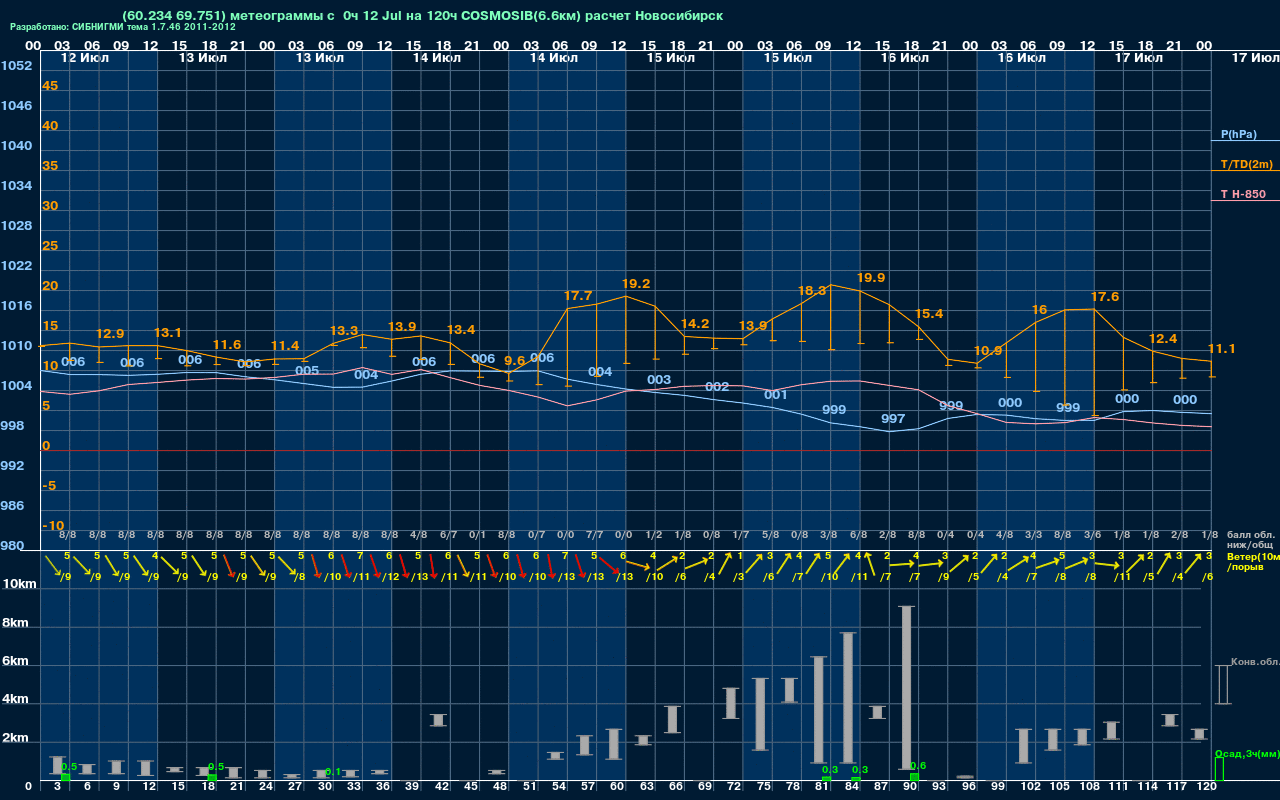The image size is (1280, 800).
Task: Click the 13.4 temperature value
Action: point(461,330)
